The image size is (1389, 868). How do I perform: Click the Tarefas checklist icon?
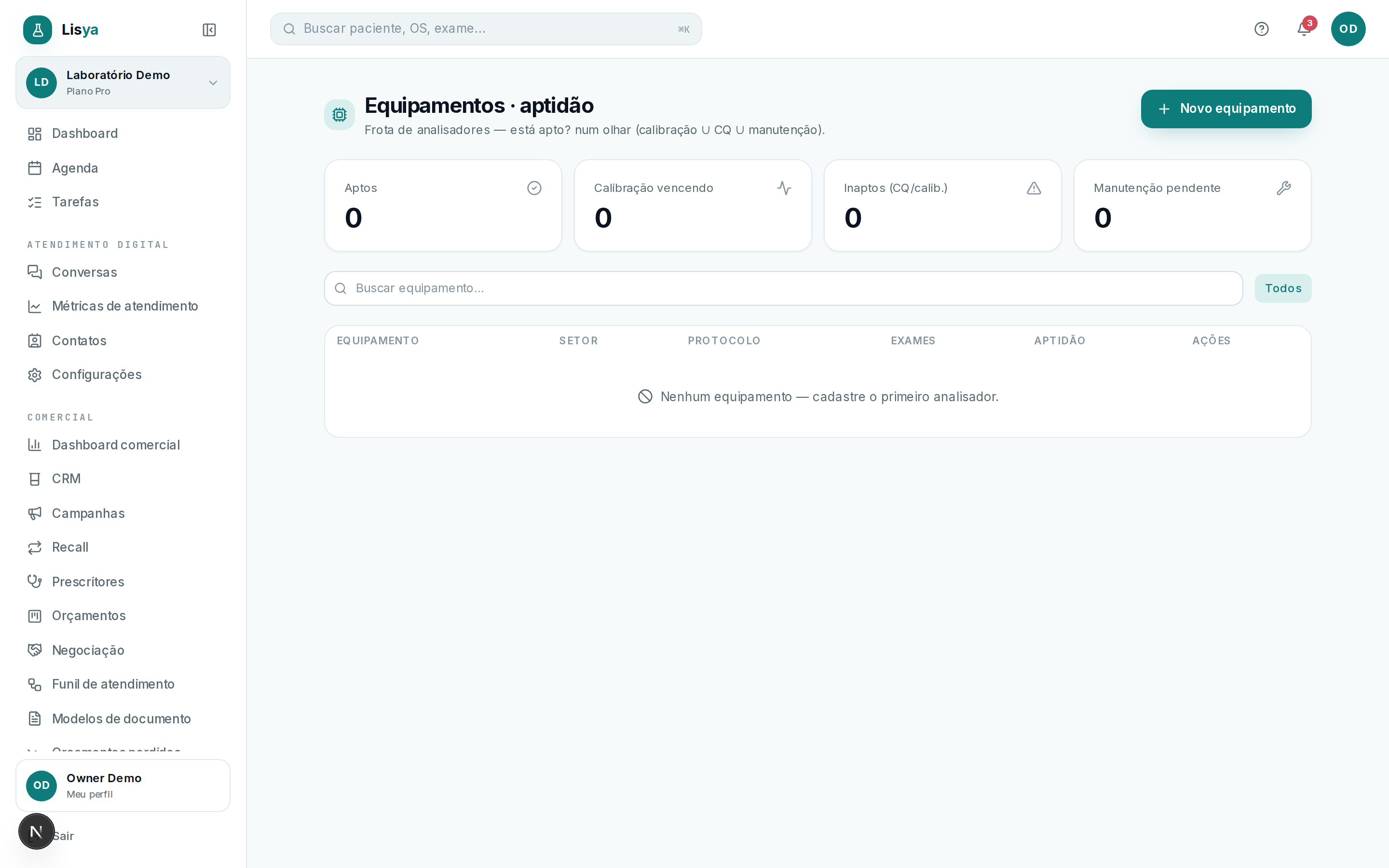coord(35,202)
